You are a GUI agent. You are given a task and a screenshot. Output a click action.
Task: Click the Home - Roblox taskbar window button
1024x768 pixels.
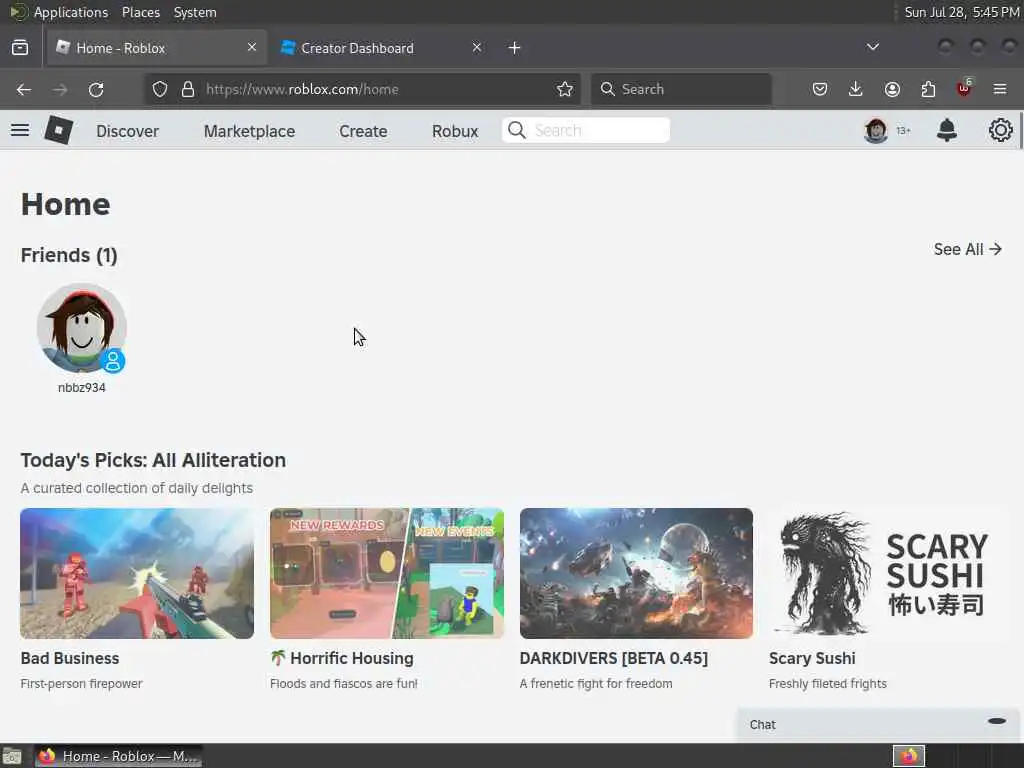click(x=118, y=756)
